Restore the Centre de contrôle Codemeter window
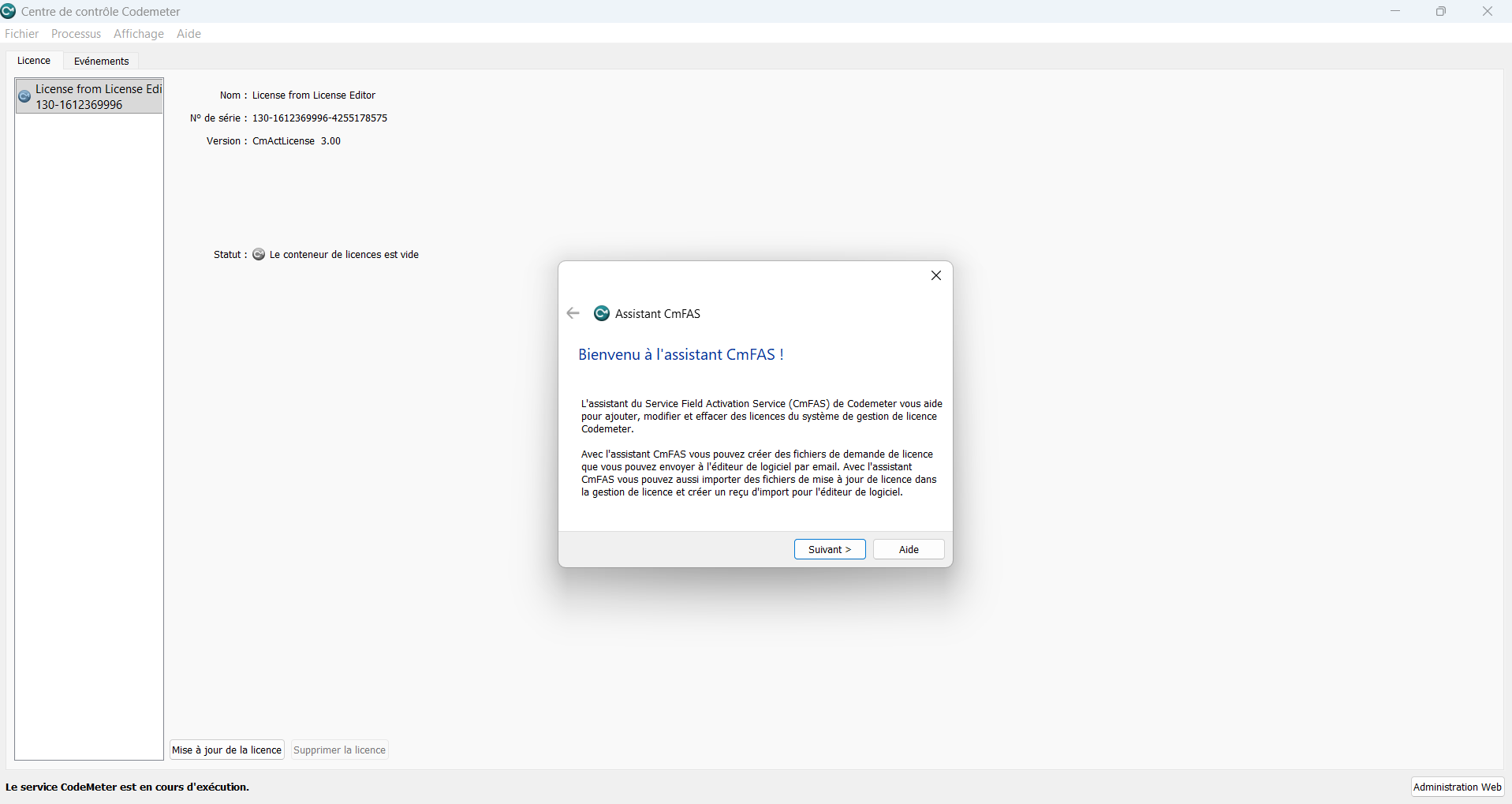The height and width of the screenshot is (804, 1512). [x=1441, y=11]
